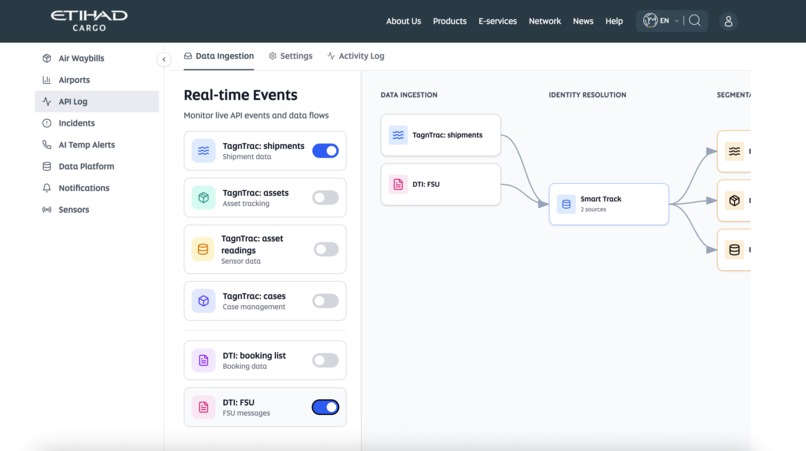The height and width of the screenshot is (451, 806).
Task: Go to Air Waybills in sidebar
Action: tap(97, 58)
